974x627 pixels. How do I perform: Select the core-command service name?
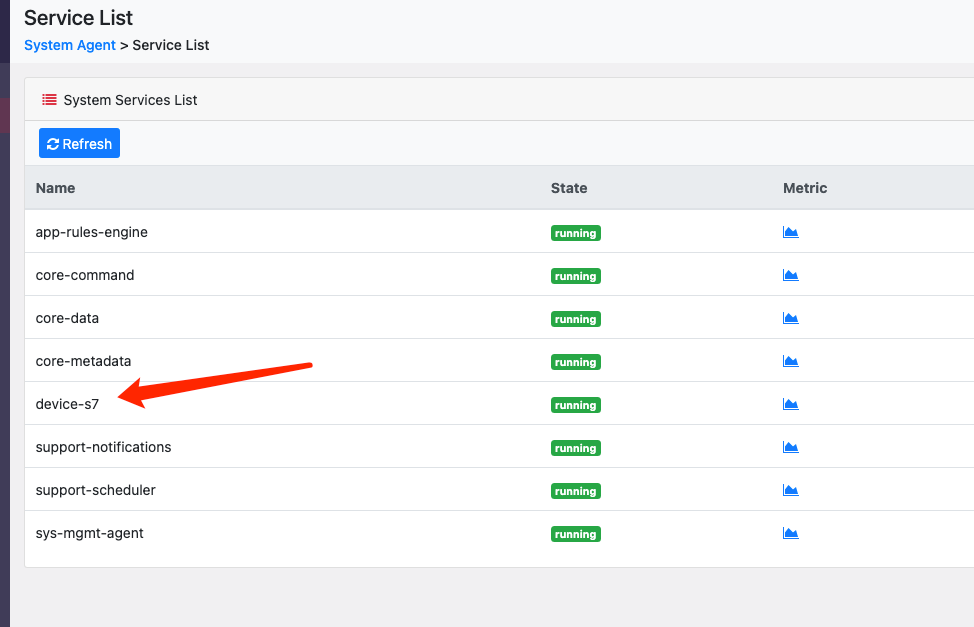coord(85,275)
